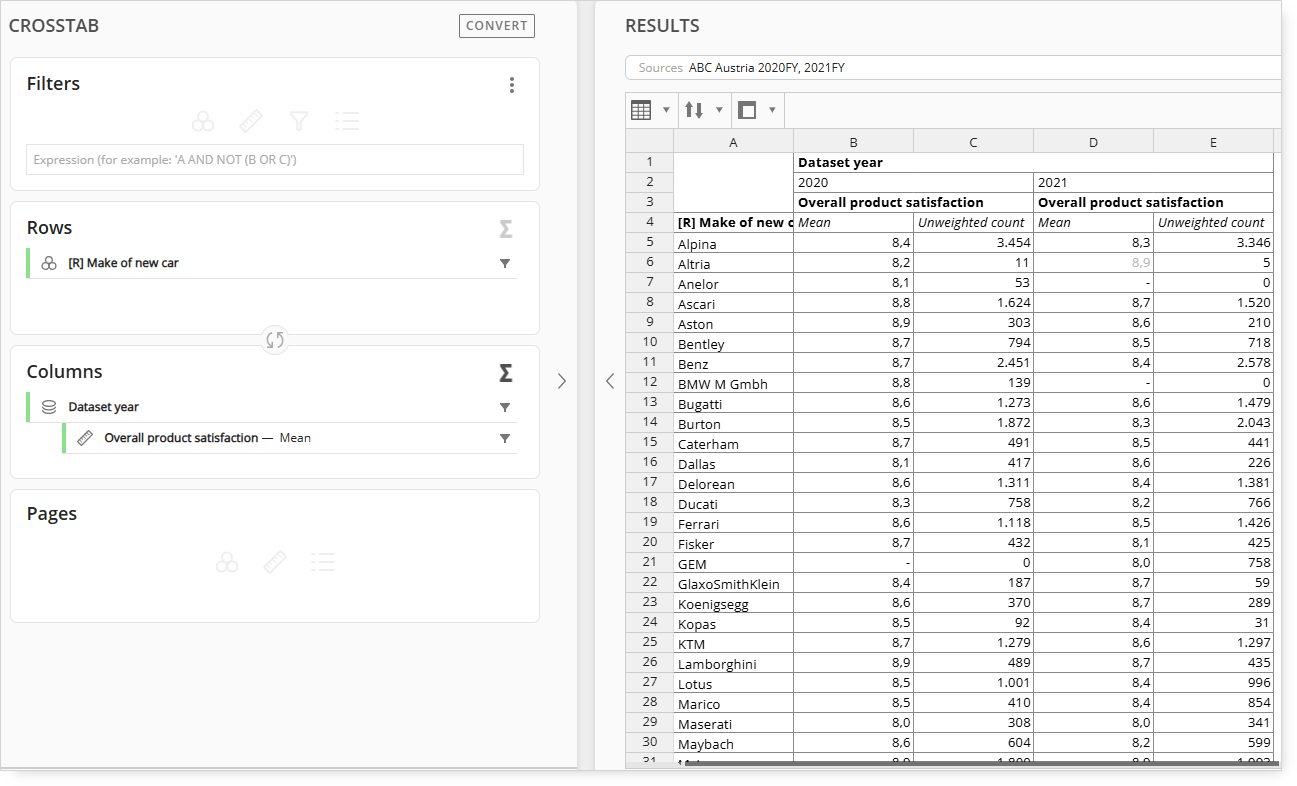Click the list icon in Filters
Image resolution: width=1297 pixels, height=786 pixels.
click(346, 122)
